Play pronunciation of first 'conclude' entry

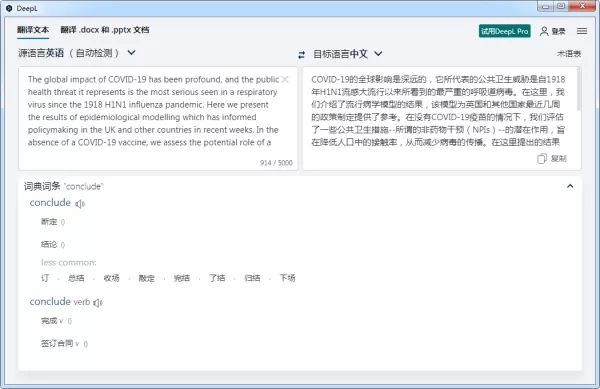(80, 204)
